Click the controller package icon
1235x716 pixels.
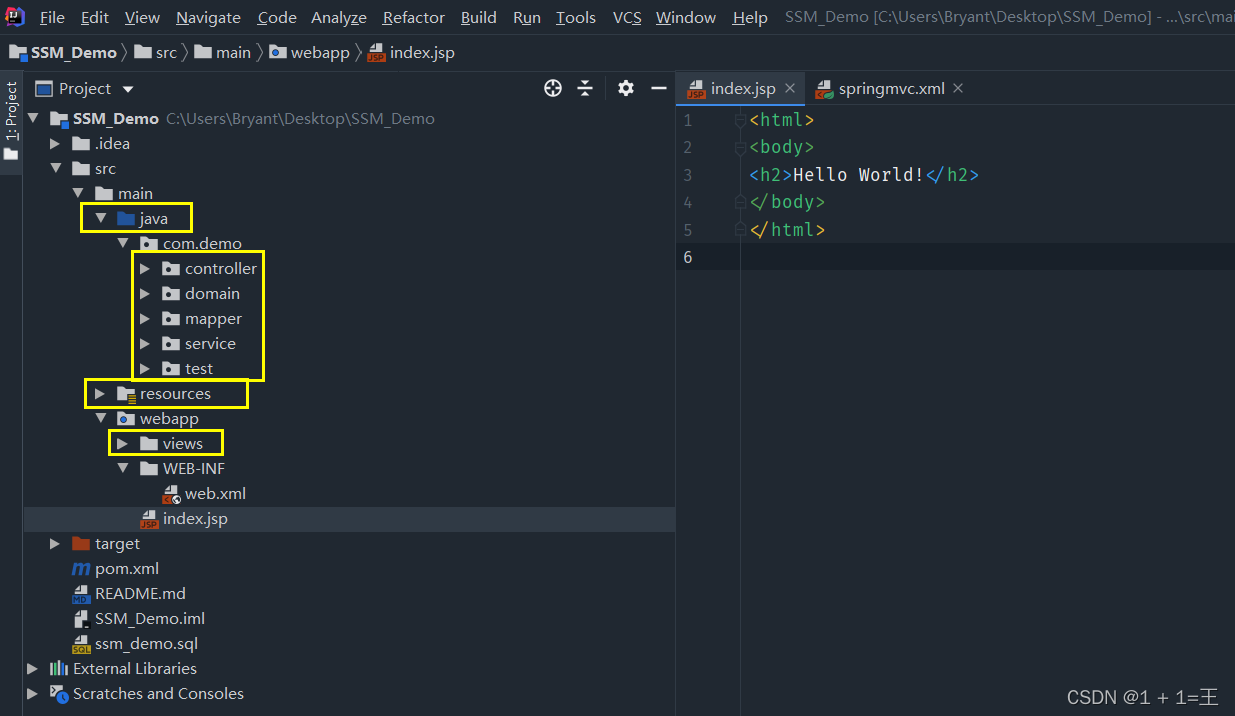click(x=171, y=268)
